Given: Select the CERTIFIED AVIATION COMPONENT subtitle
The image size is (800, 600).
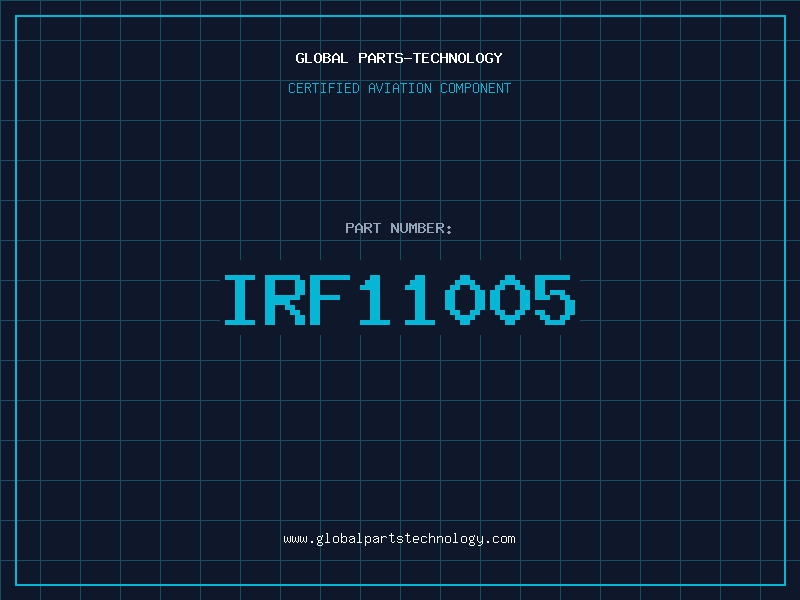Looking at the screenshot, I should pyautogui.click(x=399, y=88).
